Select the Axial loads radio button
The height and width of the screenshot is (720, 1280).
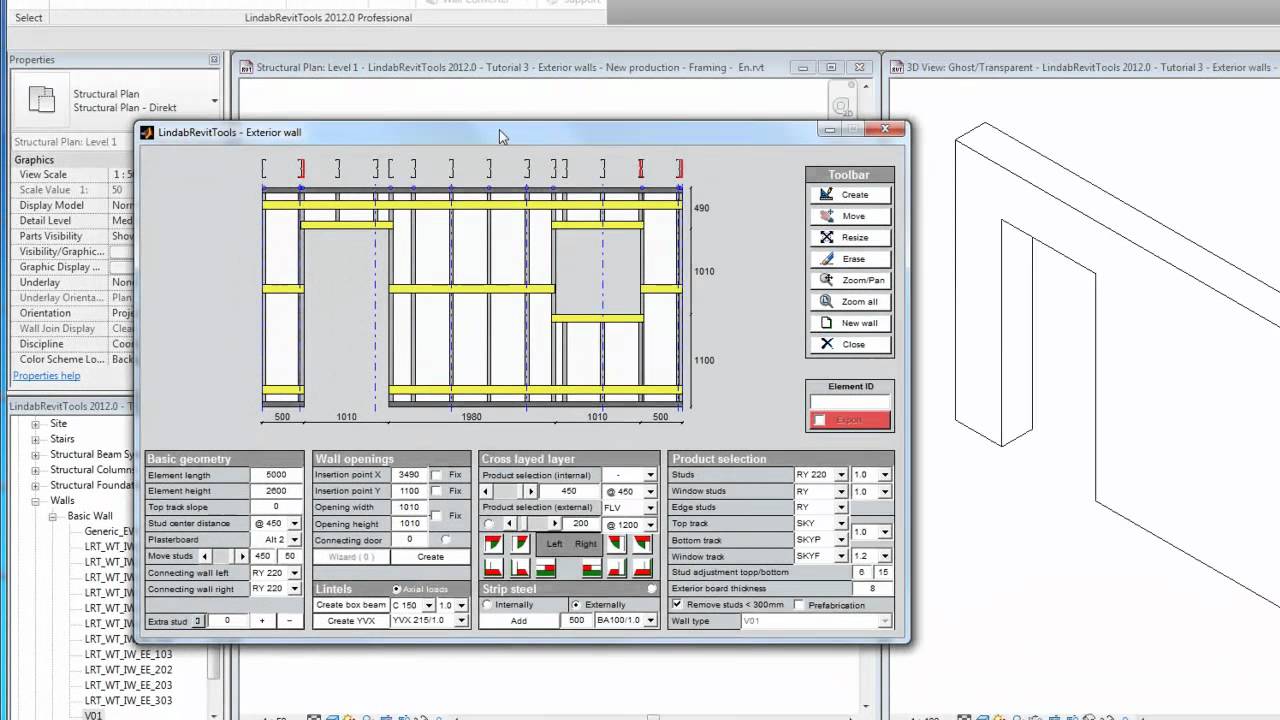click(x=397, y=589)
